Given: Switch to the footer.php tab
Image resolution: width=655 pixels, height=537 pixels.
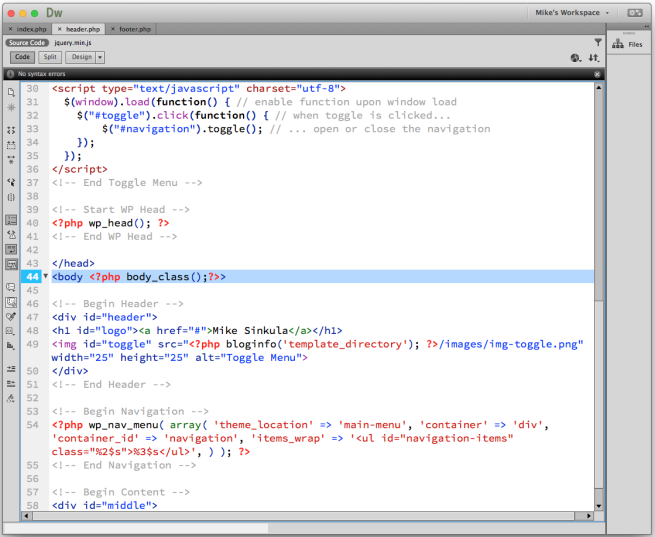Looking at the screenshot, I should [x=135, y=29].
